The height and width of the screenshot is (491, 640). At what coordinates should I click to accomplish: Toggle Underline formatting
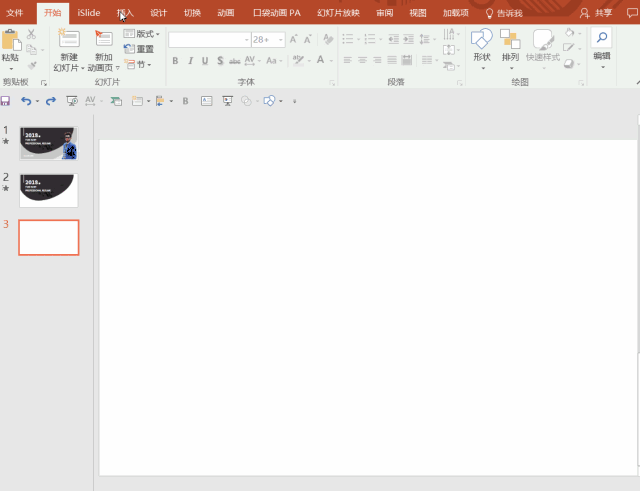(x=205, y=61)
